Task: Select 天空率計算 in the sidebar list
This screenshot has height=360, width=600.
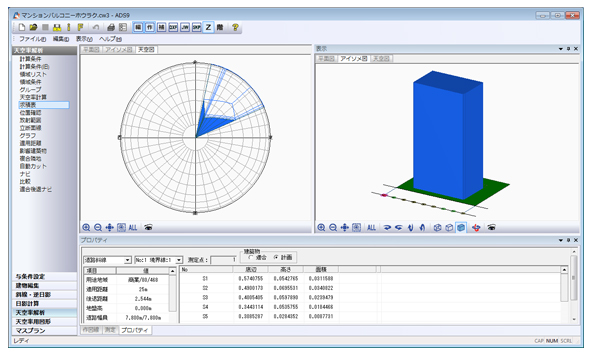Action: [x=33, y=97]
